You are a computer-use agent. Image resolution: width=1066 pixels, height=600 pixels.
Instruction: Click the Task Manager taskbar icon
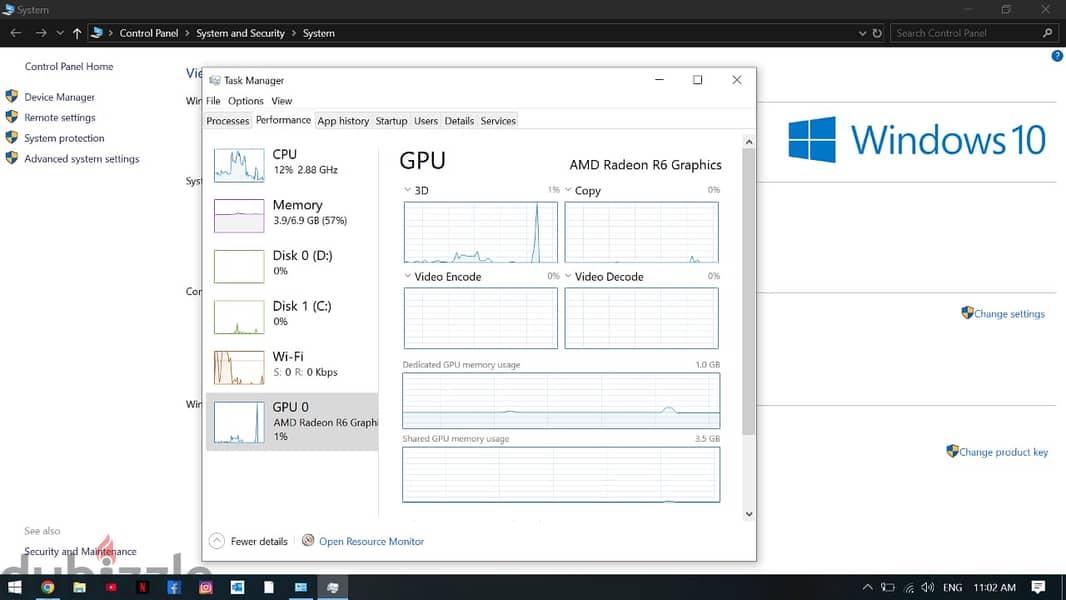[x=332, y=587]
